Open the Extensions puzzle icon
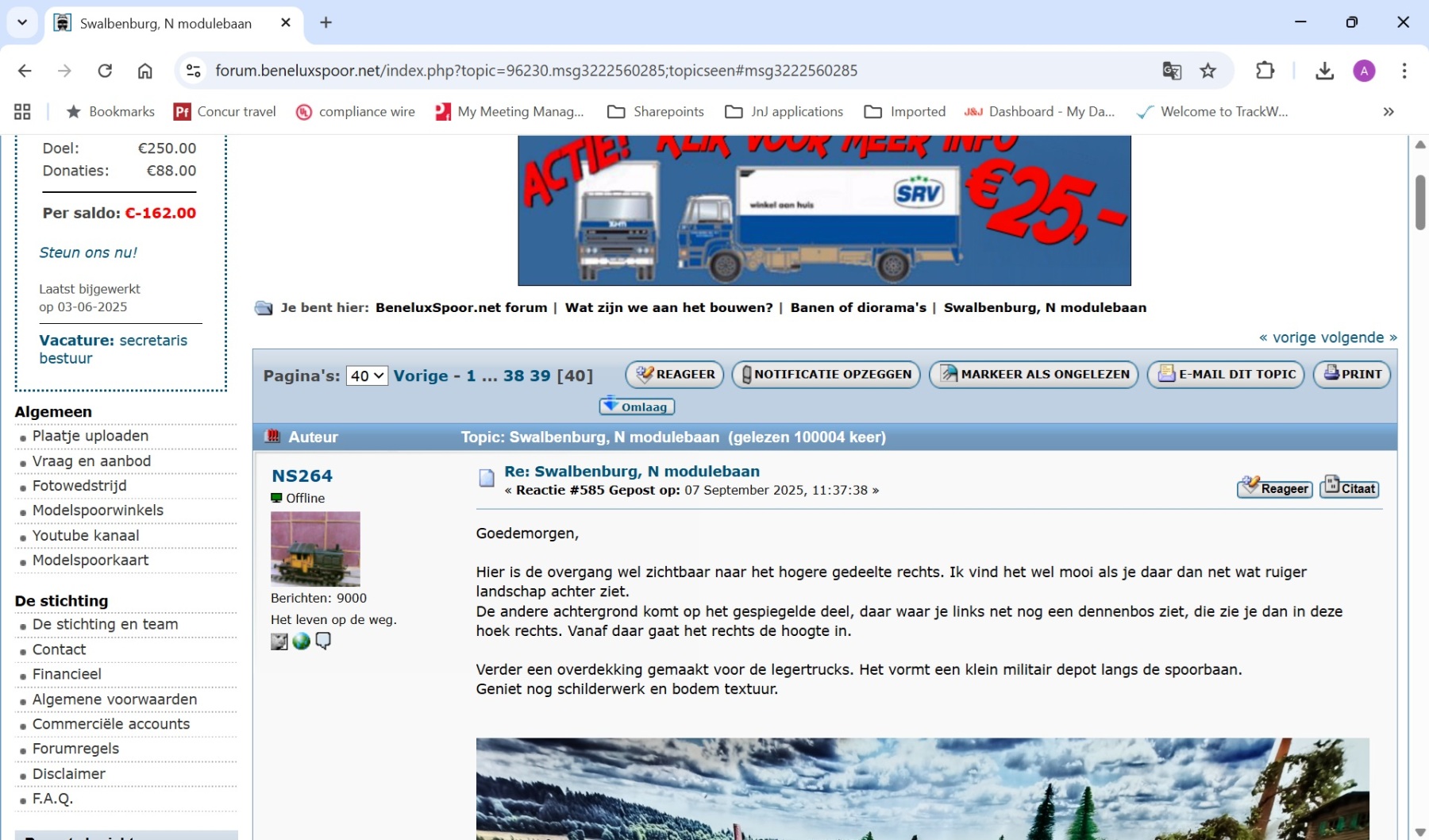The image size is (1429, 840). pos(1265,71)
